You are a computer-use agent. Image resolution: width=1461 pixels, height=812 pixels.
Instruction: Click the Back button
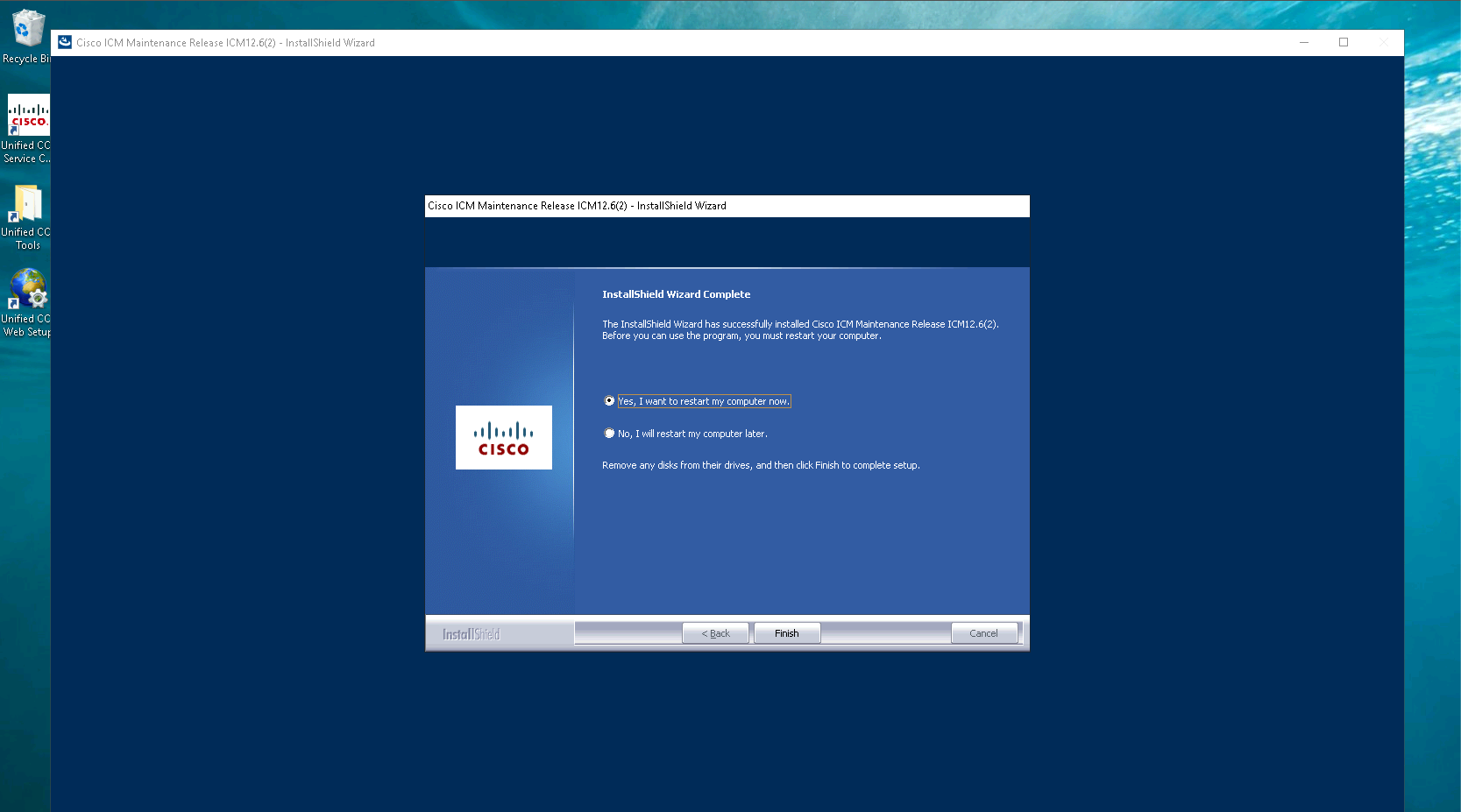(x=715, y=633)
